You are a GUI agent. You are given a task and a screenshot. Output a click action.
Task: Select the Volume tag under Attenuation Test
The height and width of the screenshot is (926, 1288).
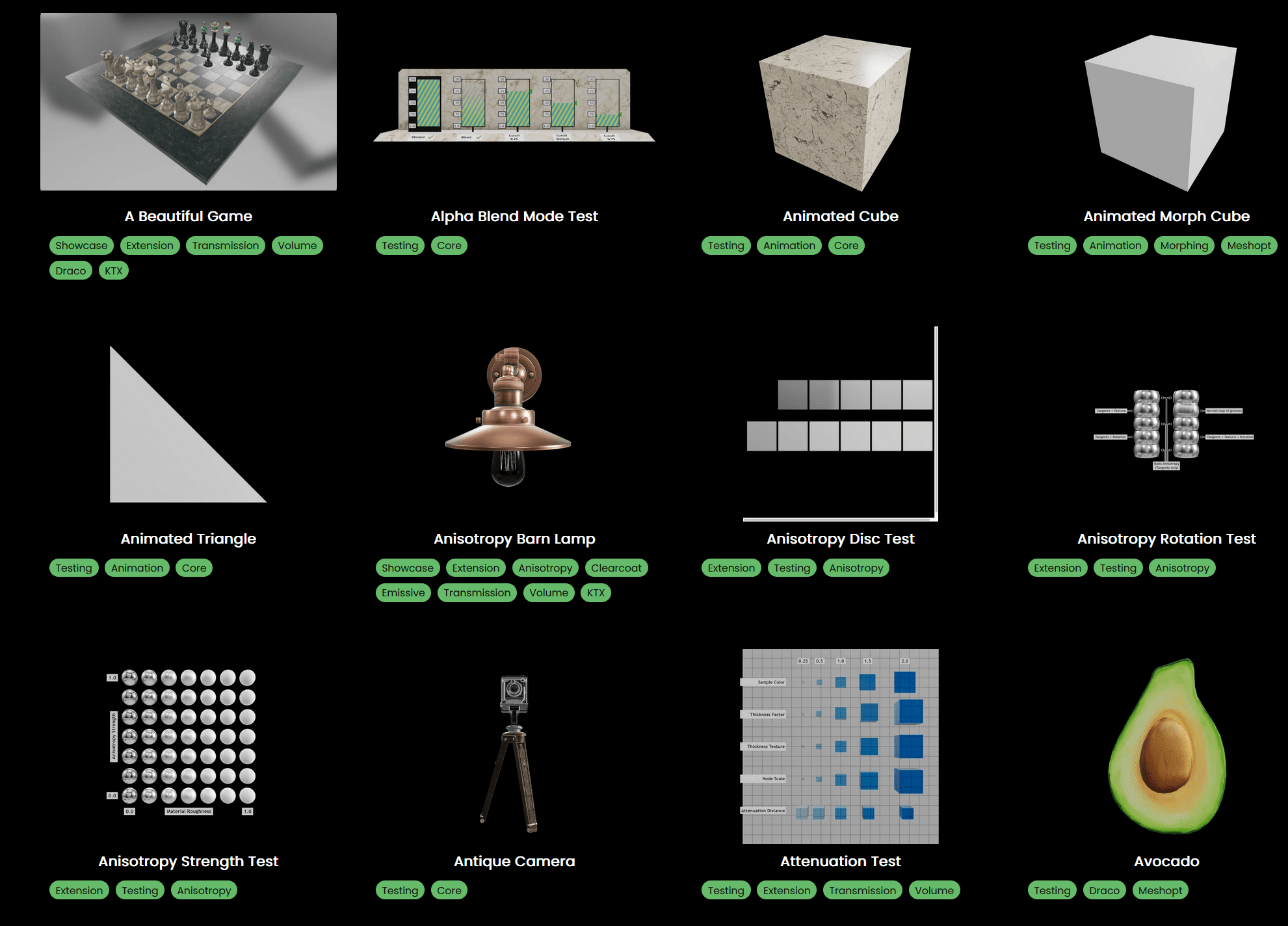(934, 890)
